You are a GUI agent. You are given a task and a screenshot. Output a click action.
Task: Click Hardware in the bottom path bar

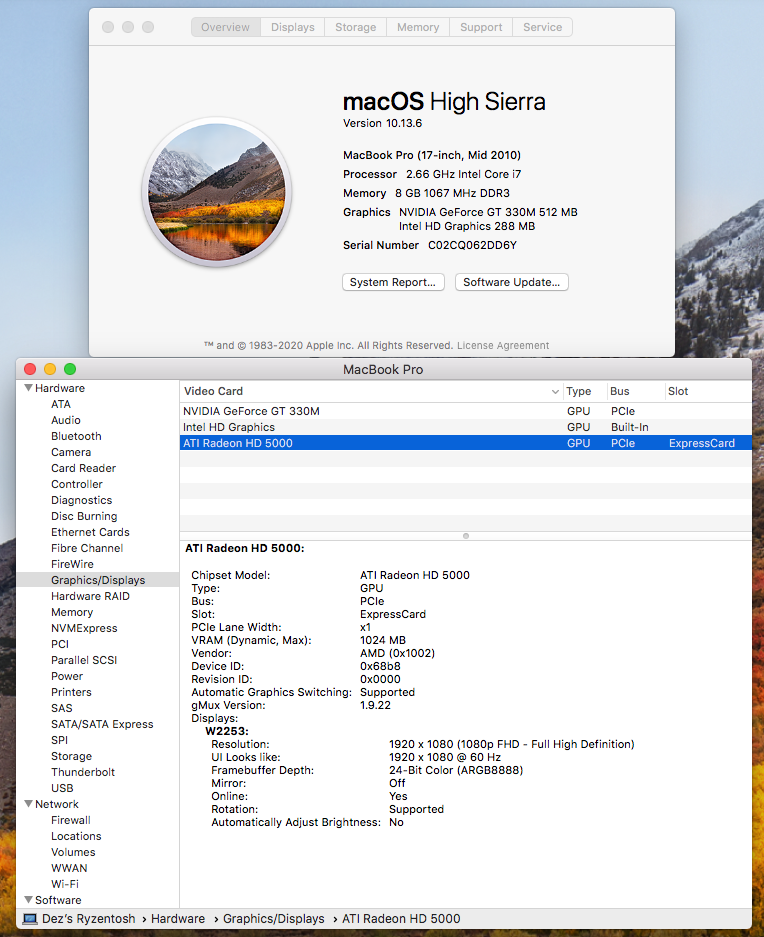178,918
